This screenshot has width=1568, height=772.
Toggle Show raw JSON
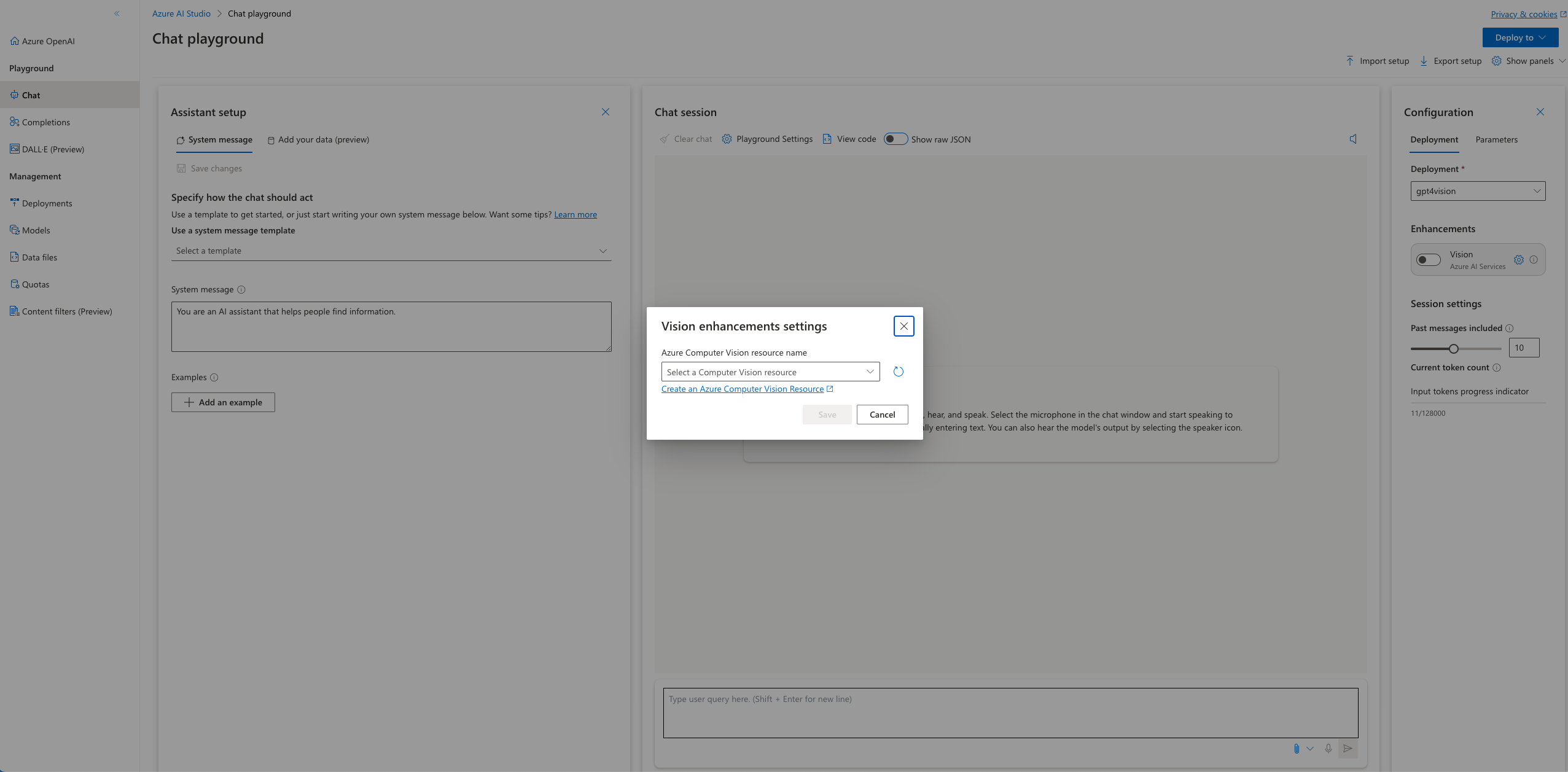895,139
